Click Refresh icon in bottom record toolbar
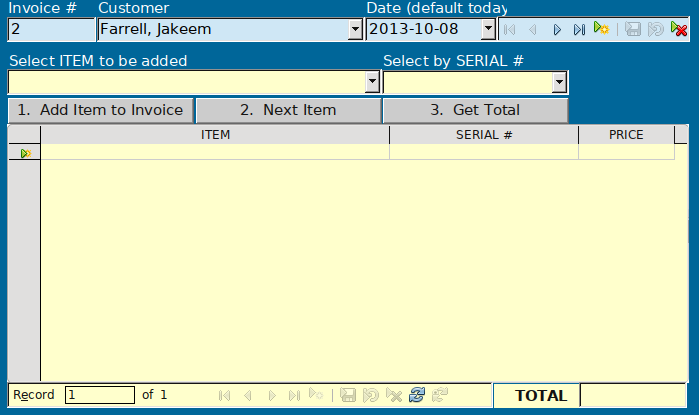This screenshot has height=415, width=699. pos(417,395)
